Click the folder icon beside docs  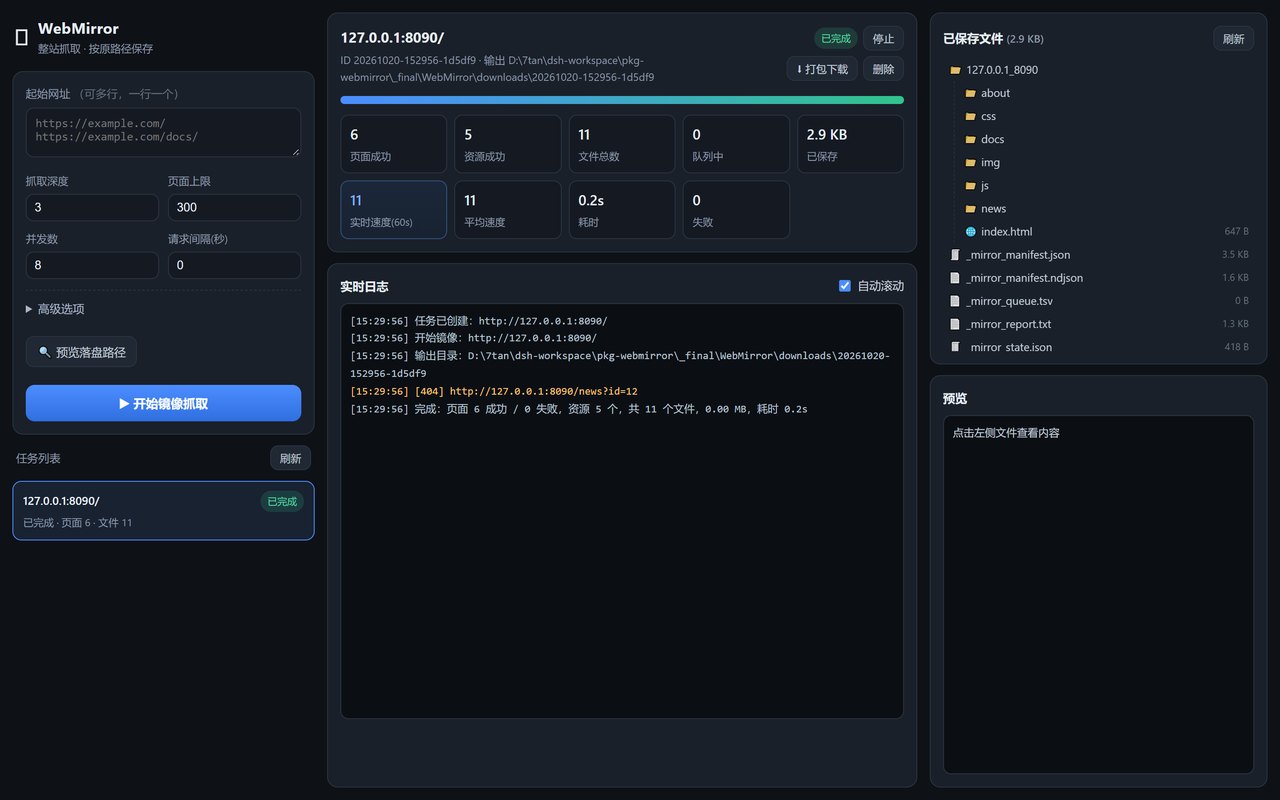(x=970, y=139)
